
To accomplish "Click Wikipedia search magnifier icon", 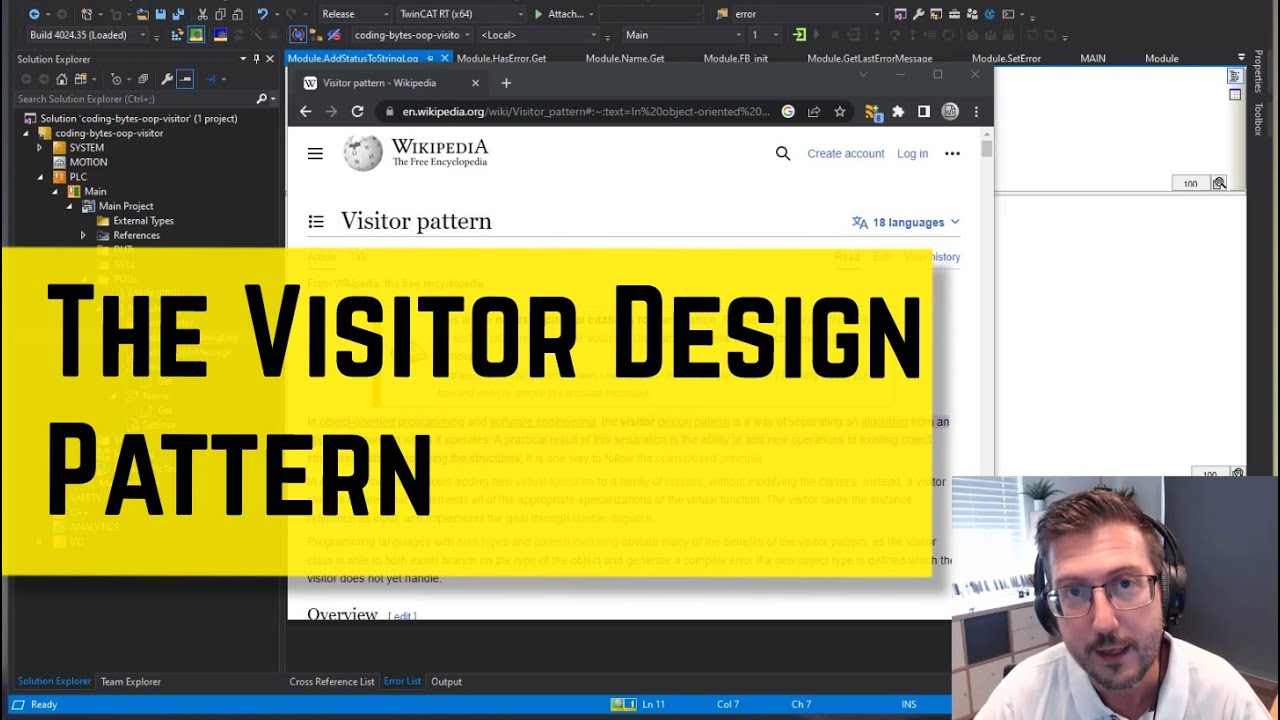I will pyautogui.click(x=783, y=153).
